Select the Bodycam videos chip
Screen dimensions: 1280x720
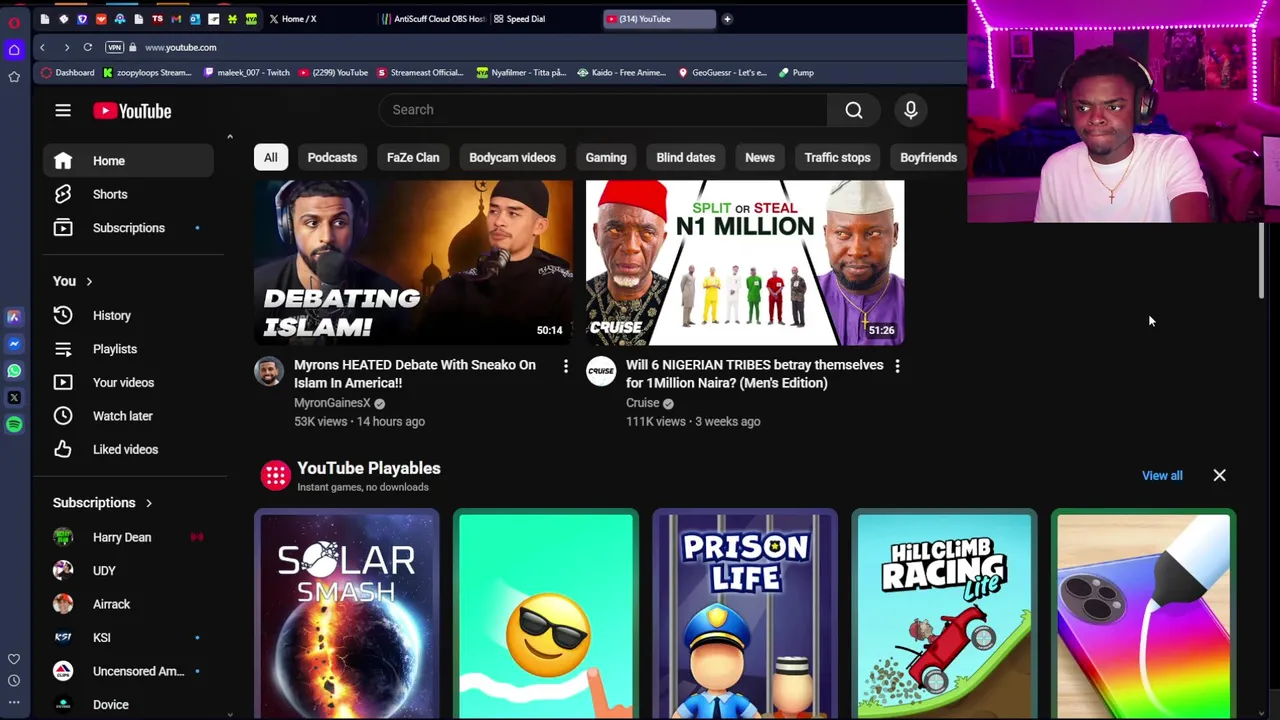[512, 157]
